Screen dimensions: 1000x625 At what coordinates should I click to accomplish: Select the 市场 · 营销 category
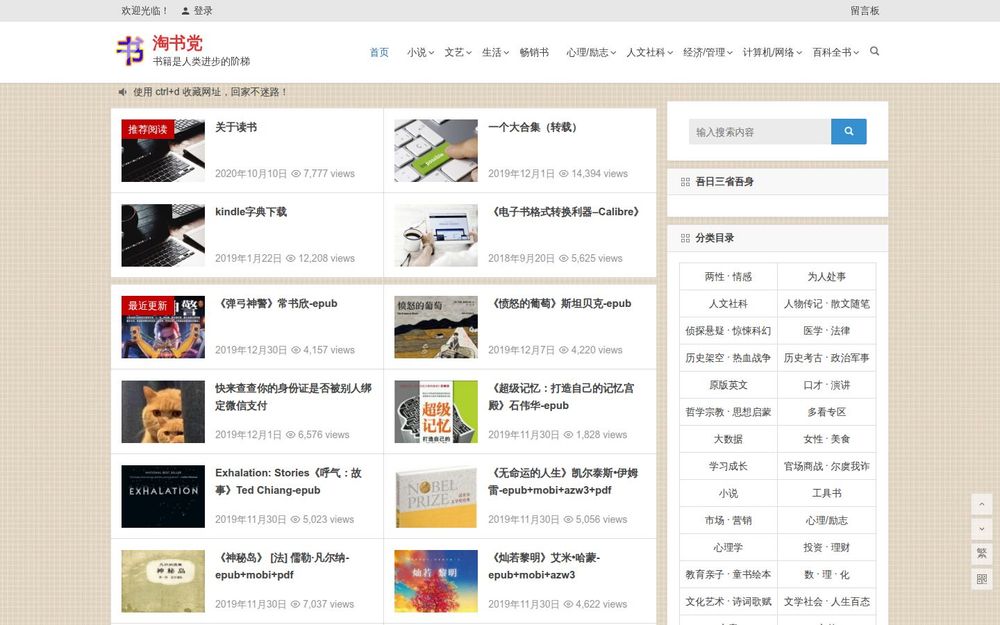tap(728, 520)
